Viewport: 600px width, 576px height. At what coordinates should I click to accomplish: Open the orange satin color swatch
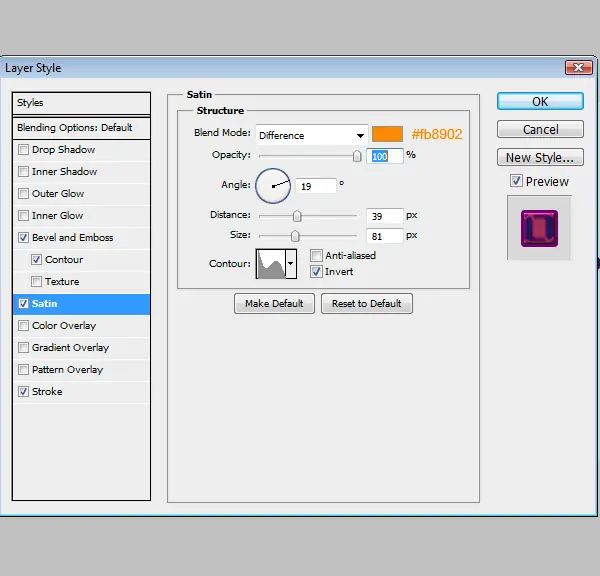(x=387, y=134)
